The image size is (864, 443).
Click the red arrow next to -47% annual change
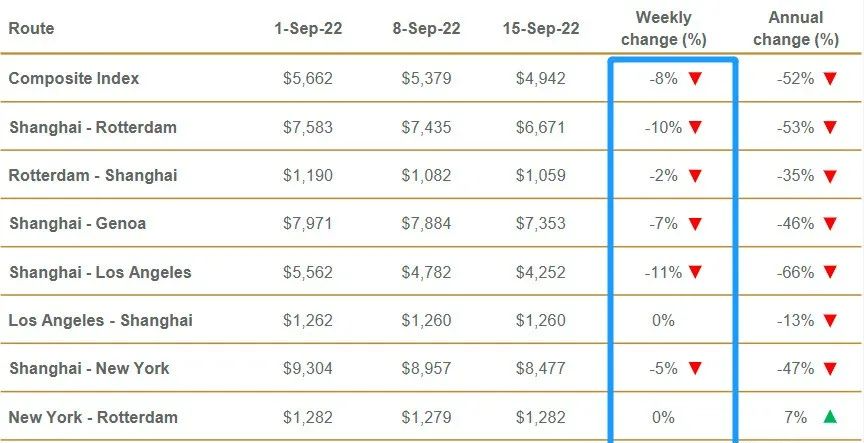coord(829,369)
